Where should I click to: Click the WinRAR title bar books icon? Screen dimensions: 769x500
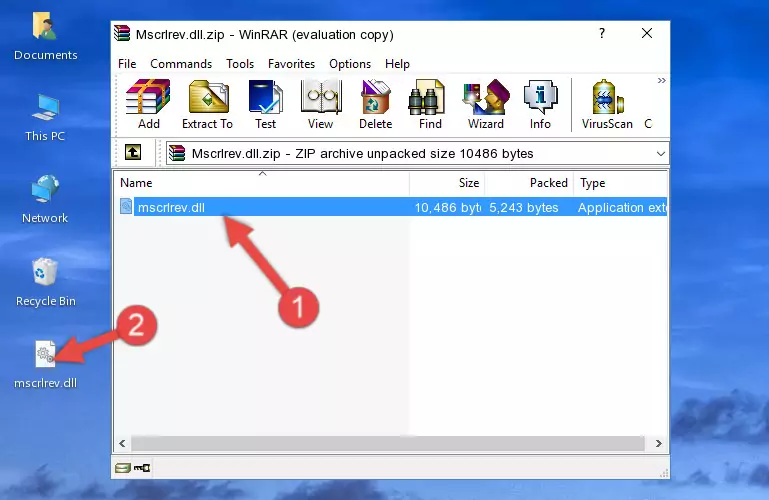[122, 33]
